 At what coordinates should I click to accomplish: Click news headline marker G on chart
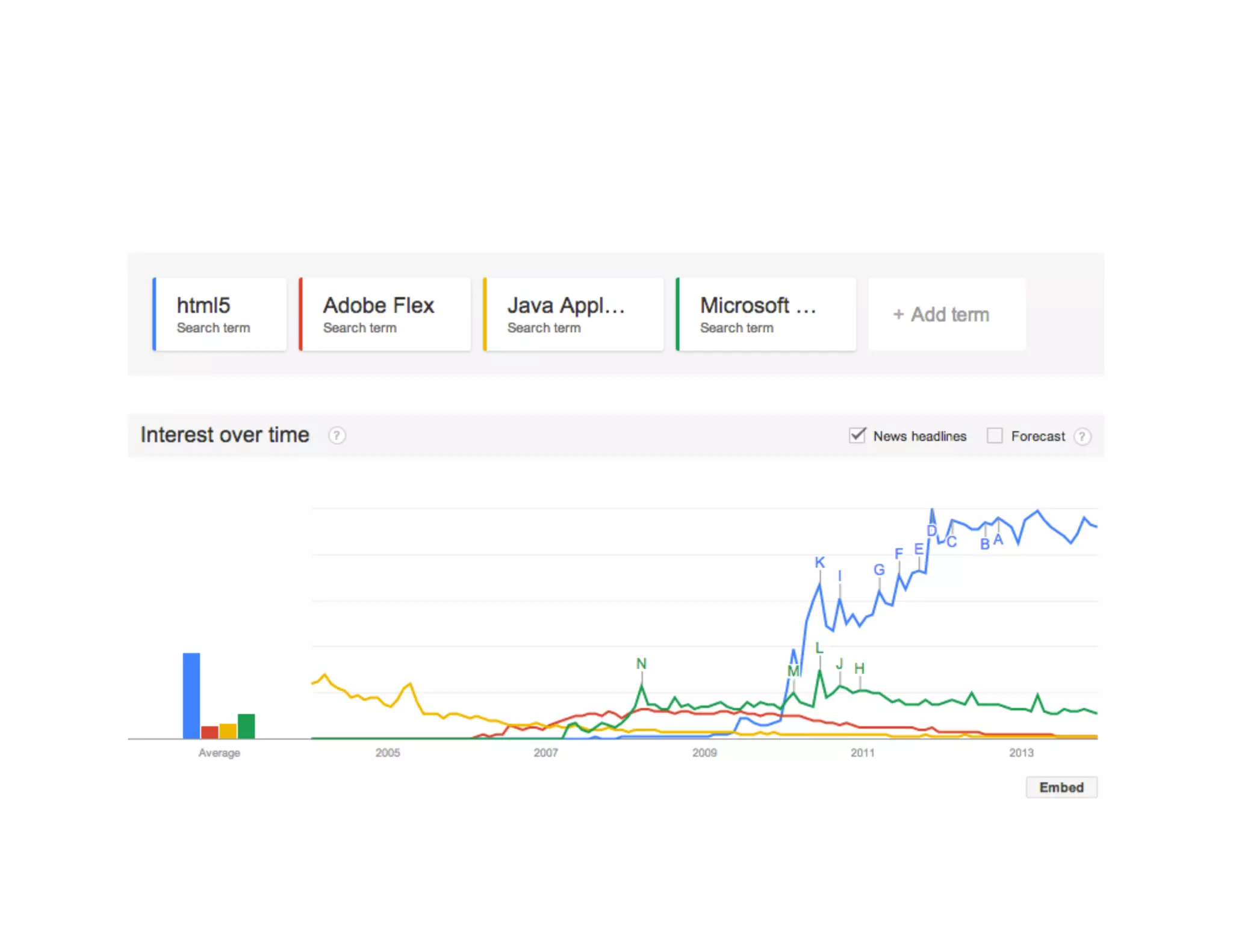879,570
